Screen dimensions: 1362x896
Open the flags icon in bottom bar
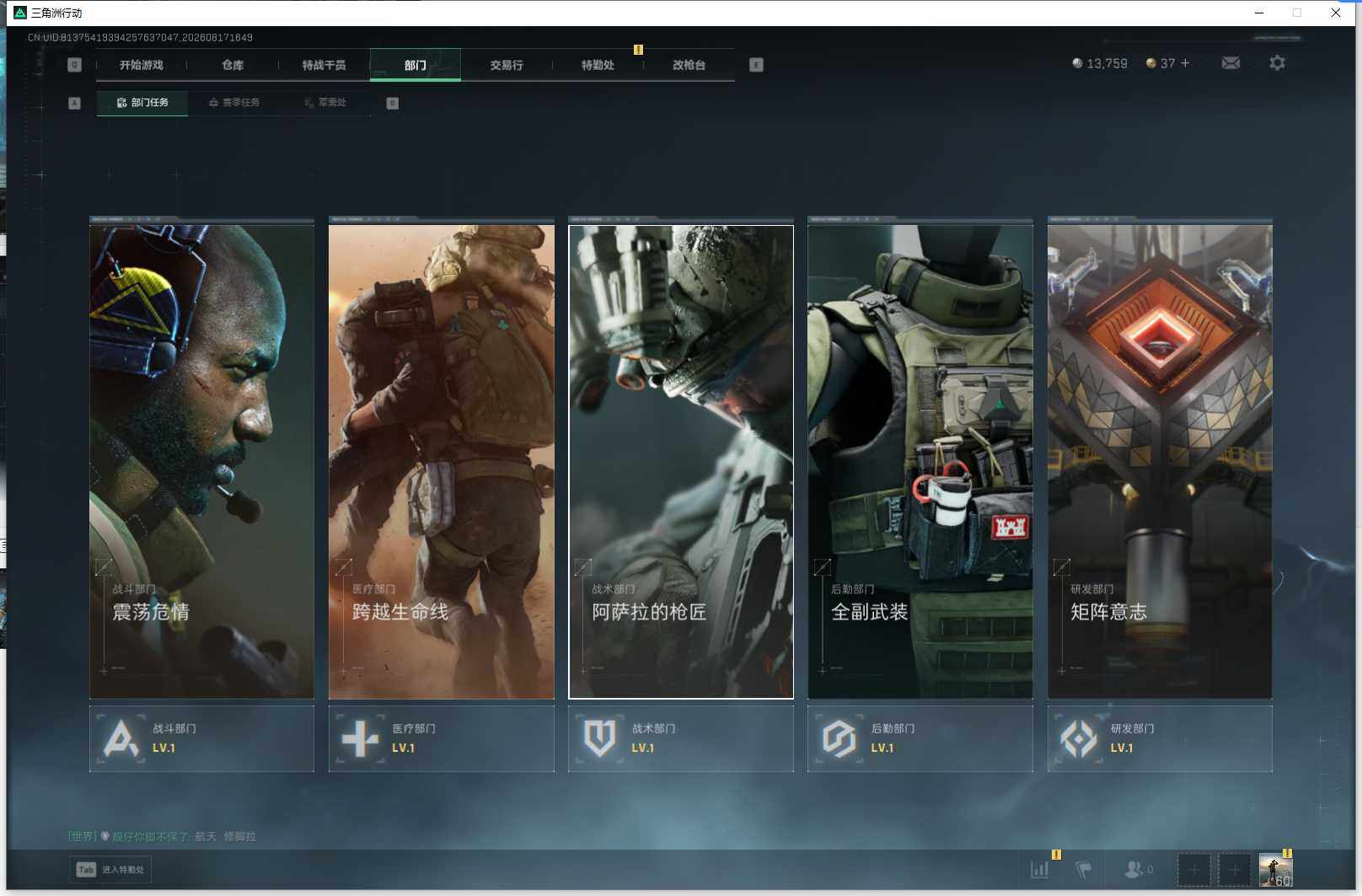[x=1084, y=869]
